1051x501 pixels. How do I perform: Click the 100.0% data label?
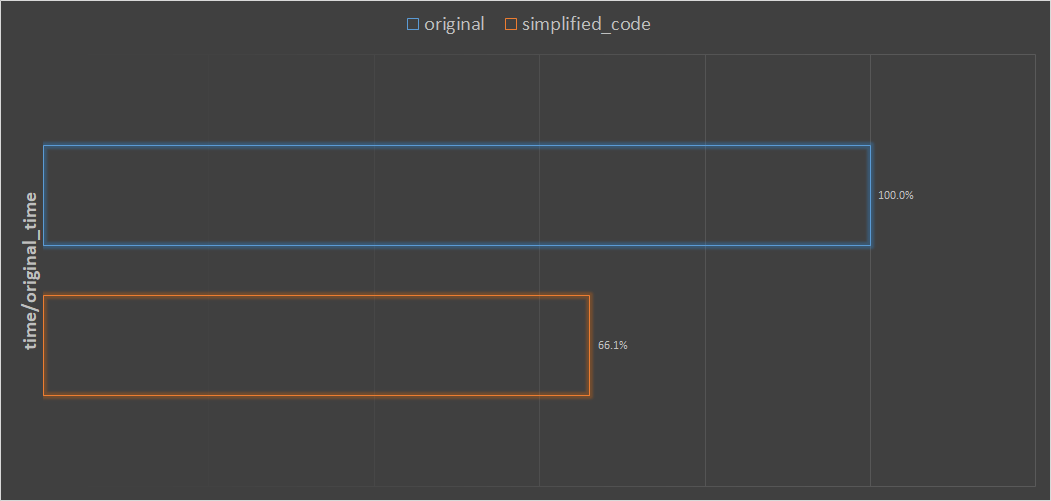pos(895,195)
